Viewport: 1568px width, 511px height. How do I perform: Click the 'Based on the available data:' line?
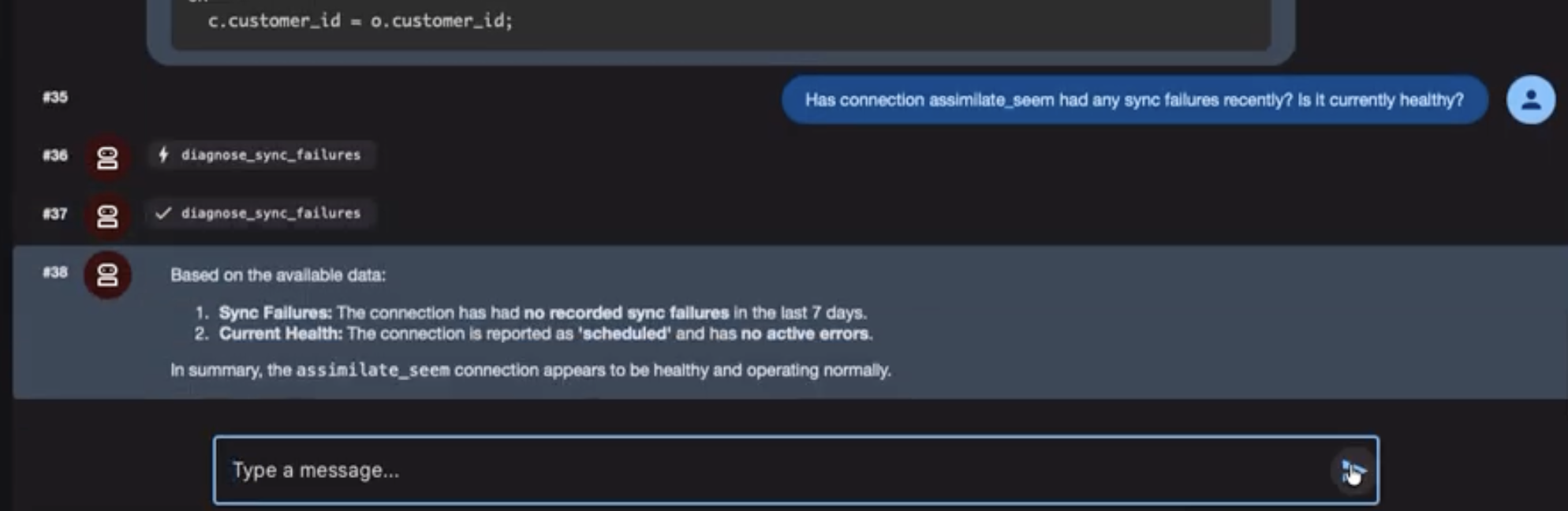pos(278,275)
